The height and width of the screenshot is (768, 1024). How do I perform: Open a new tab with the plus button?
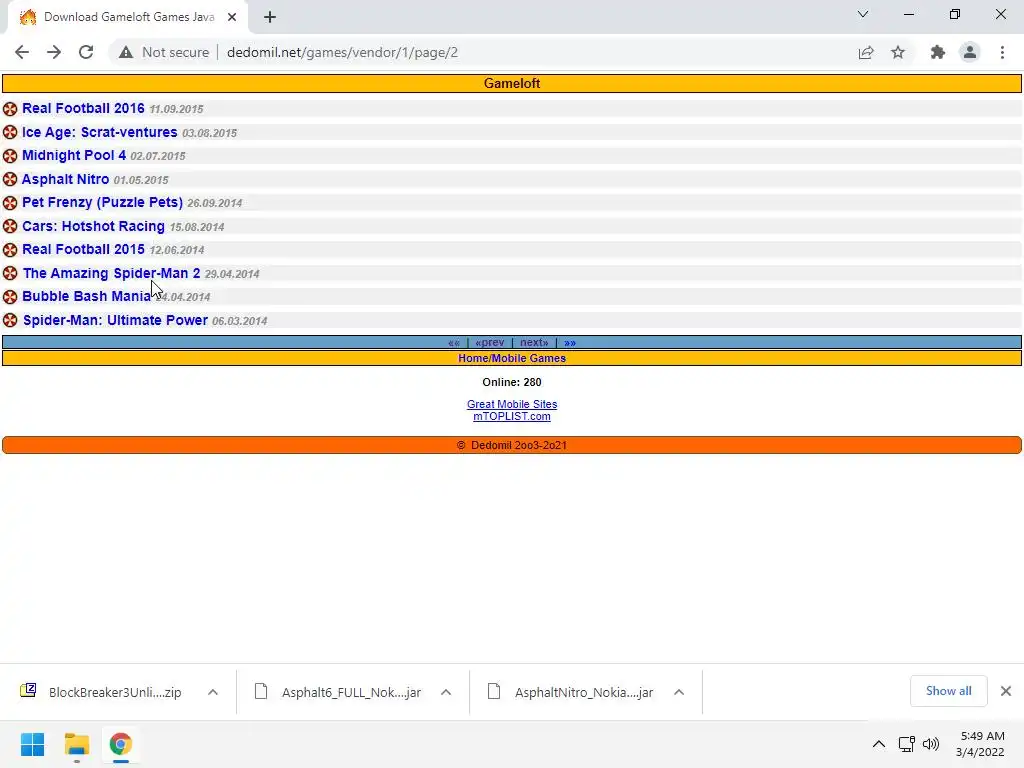pyautogui.click(x=270, y=17)
